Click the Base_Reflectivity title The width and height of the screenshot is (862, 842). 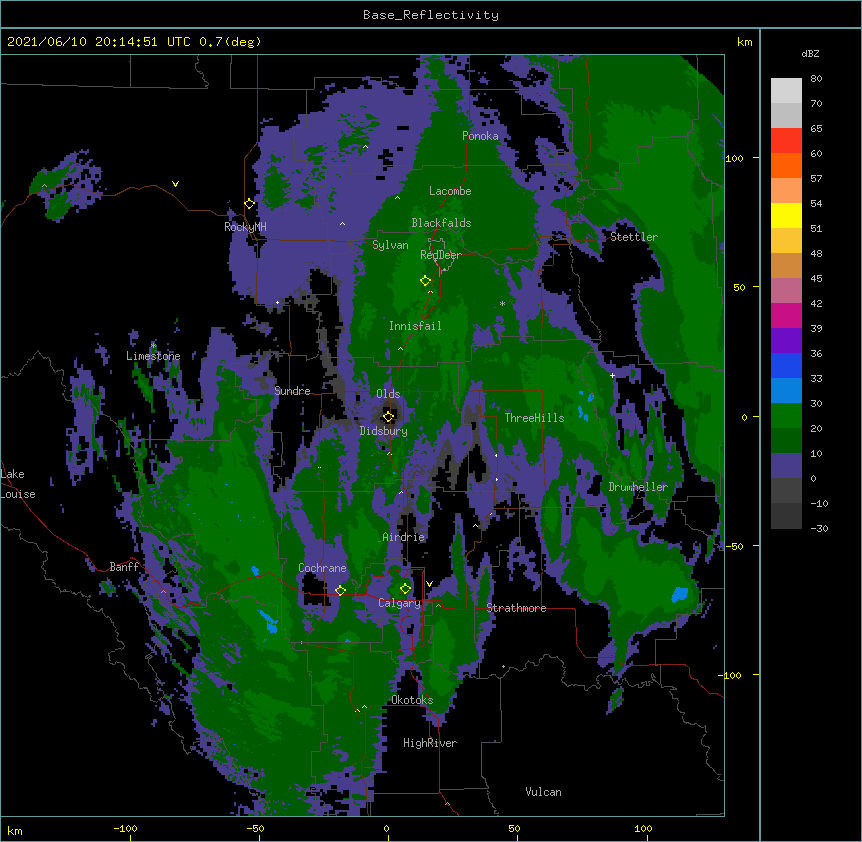coord(431,15)
